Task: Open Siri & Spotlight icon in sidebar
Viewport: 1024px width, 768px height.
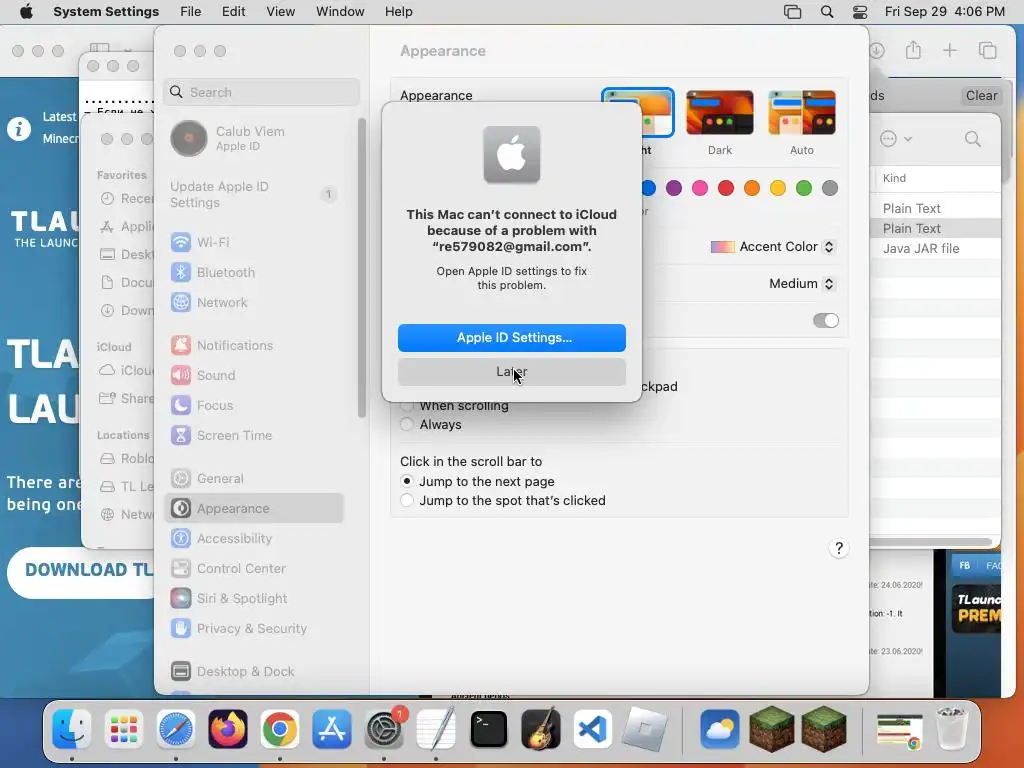Action: [x=181, y=599]
